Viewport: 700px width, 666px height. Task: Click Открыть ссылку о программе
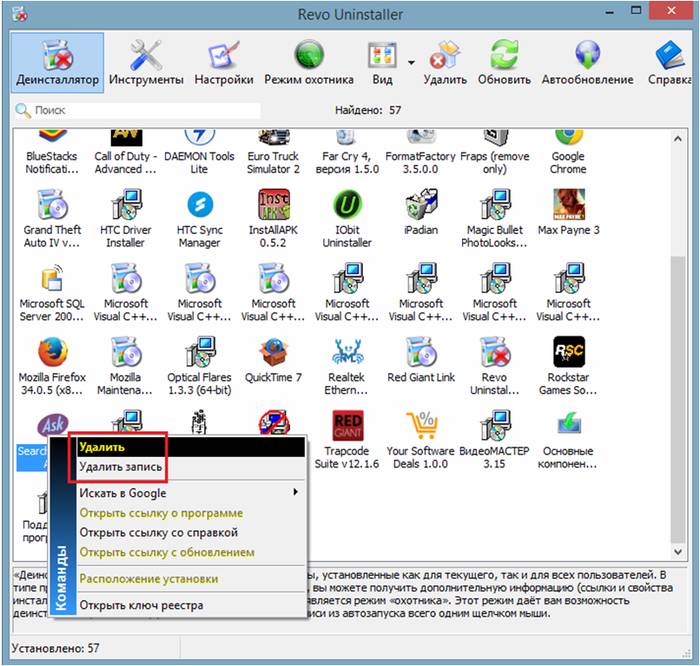click(160, 513)
